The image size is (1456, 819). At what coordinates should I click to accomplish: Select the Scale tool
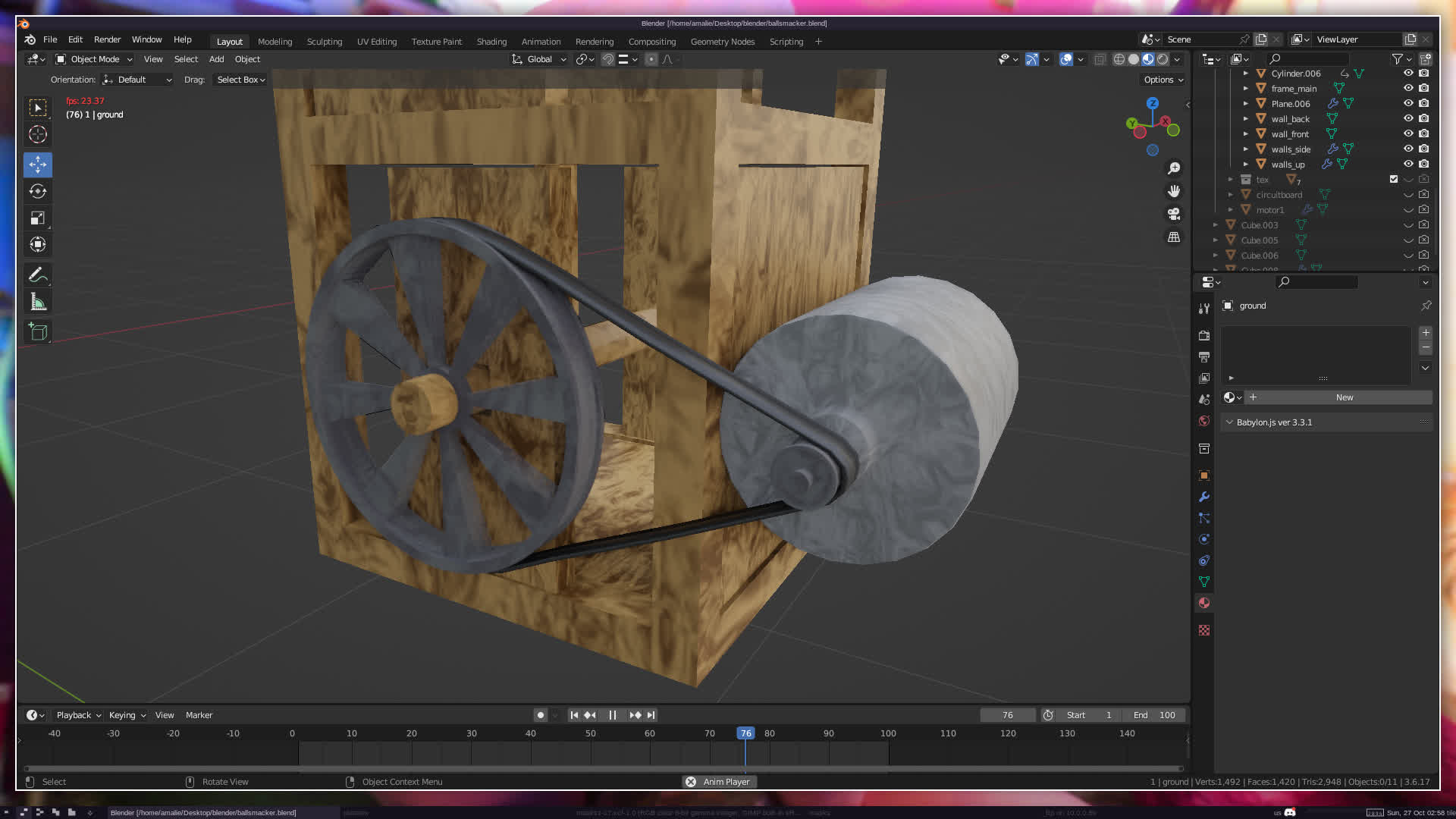pyautogui.click(x=38, y=218)
